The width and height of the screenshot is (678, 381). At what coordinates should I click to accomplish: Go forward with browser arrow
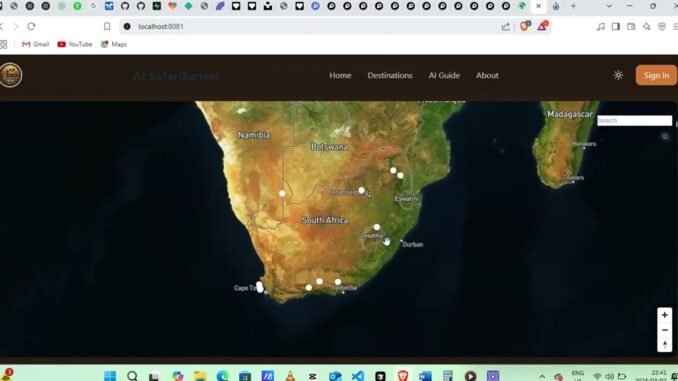[16, 26]
